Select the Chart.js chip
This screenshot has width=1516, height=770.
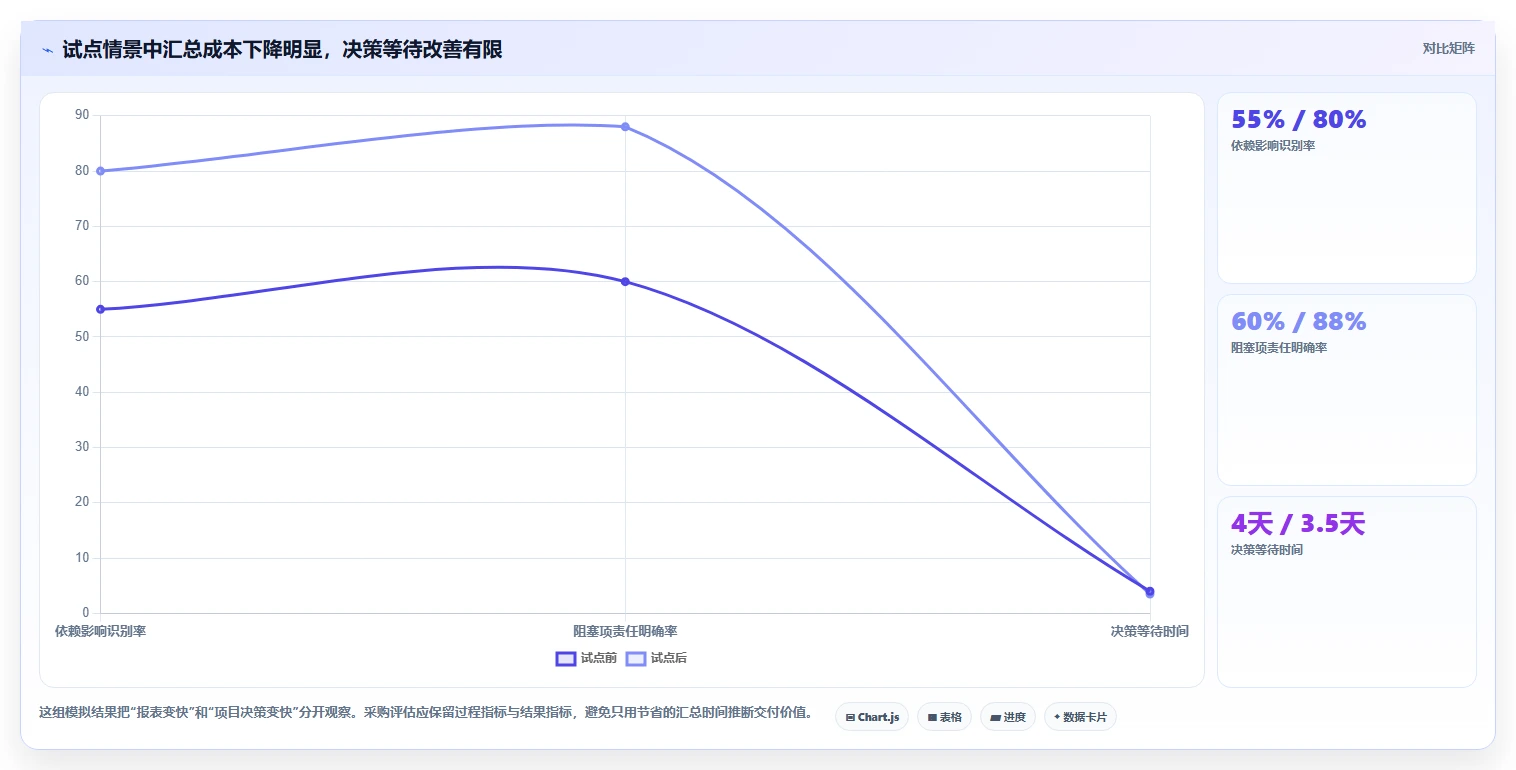(x=872, y=717)
